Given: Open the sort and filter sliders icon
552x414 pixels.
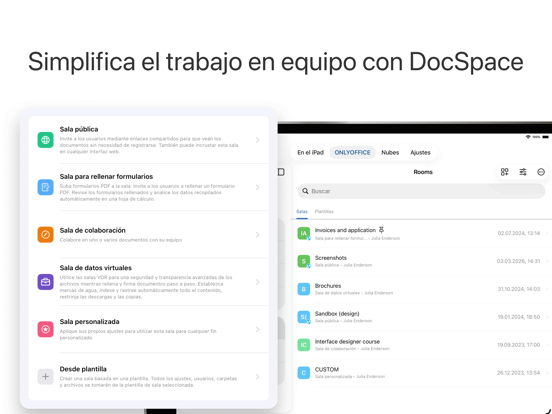Looking at the screenshot, I should tap(523, 172).
